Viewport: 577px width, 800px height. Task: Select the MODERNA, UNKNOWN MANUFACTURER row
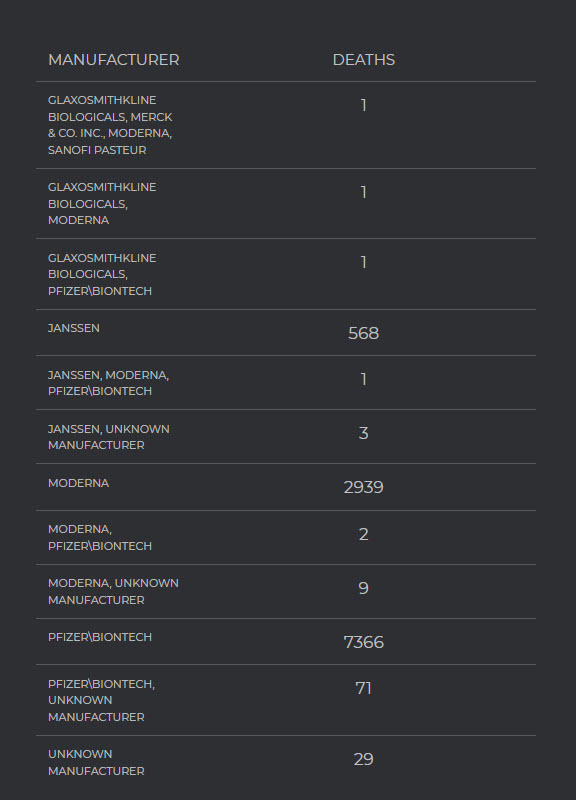click(x=286, y=592)
